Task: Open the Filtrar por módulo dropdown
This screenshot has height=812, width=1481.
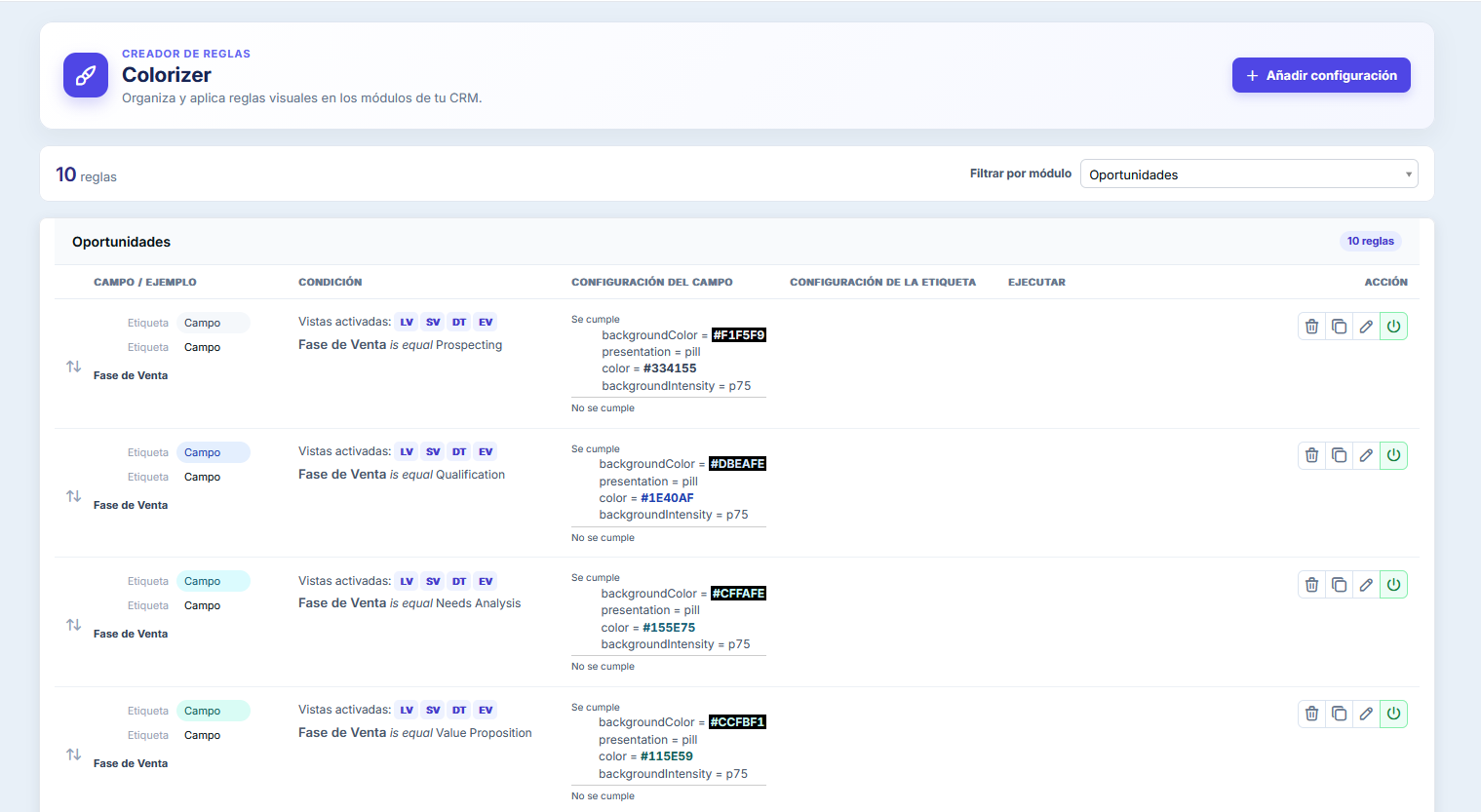Action: coord(1249,174)
